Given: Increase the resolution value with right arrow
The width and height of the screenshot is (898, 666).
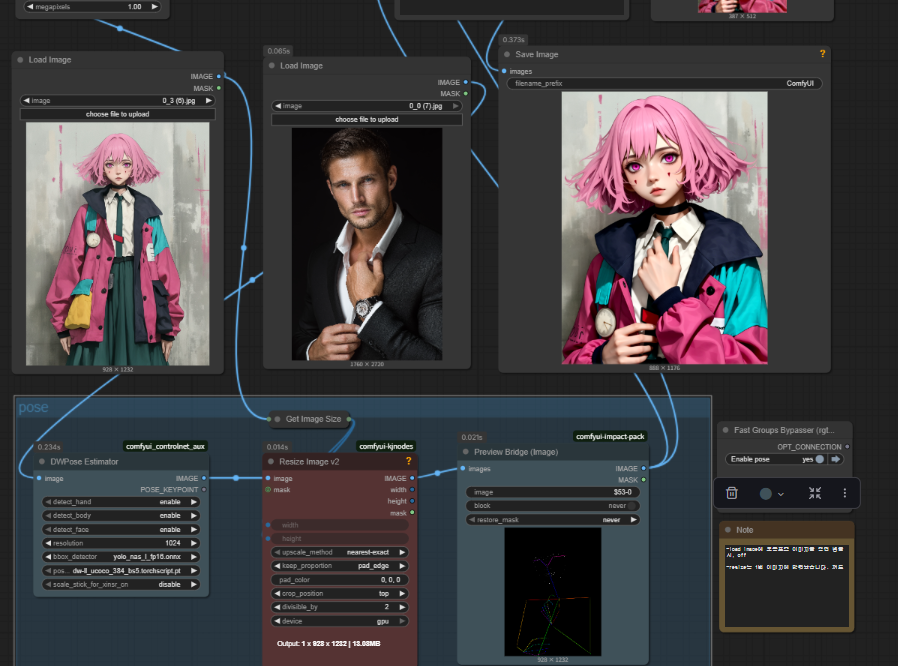Looking at the screenshot, I should [x=195, y=542].
